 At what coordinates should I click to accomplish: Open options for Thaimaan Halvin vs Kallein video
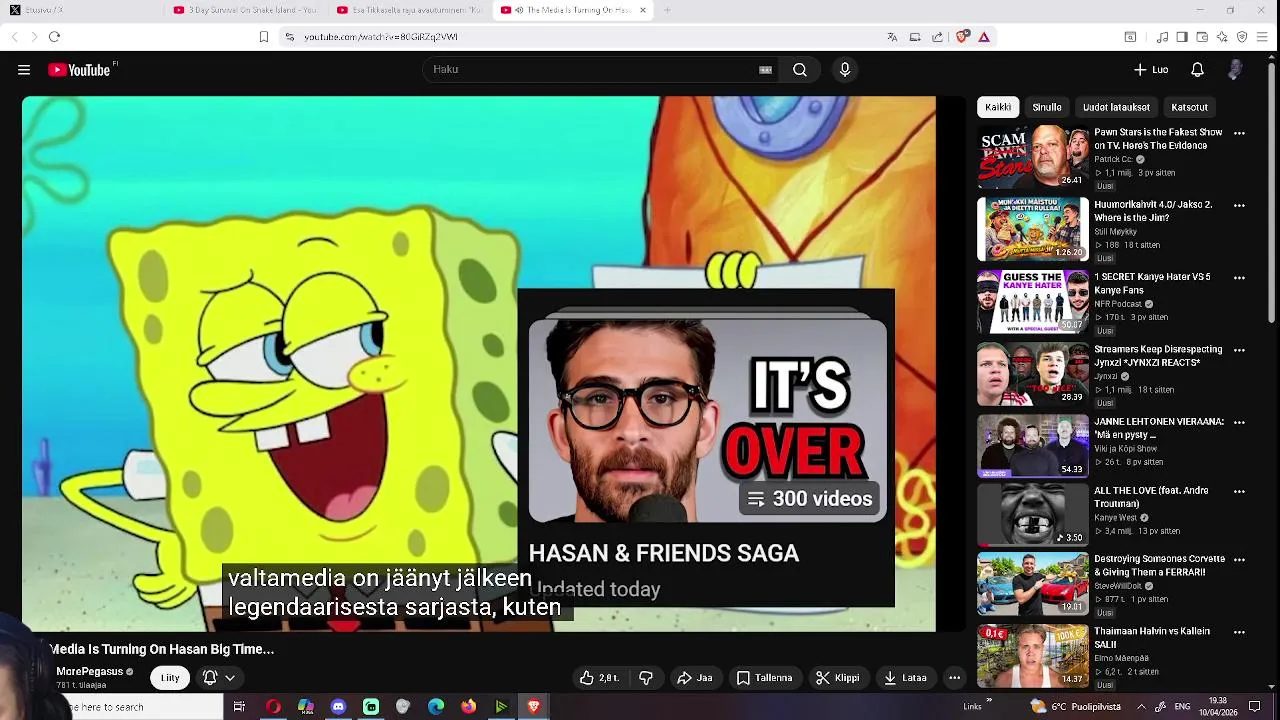click(x=1239, y=632)
